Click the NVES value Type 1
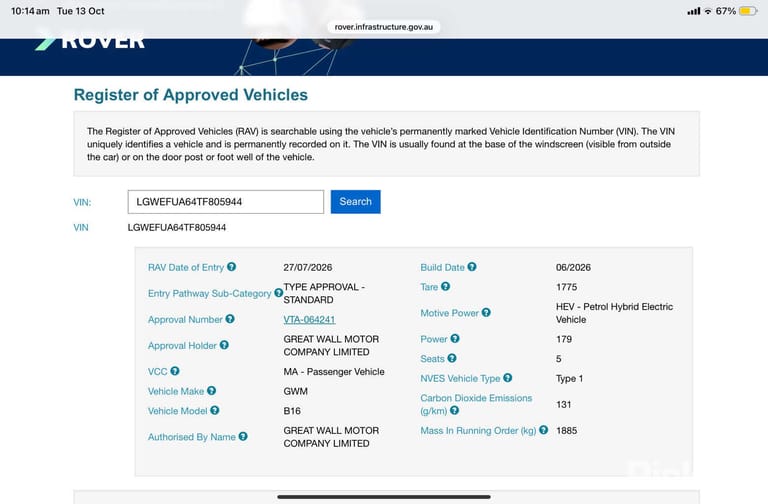Image resolution: width=768 pixels, height=504 pixels. pos(569,379)
